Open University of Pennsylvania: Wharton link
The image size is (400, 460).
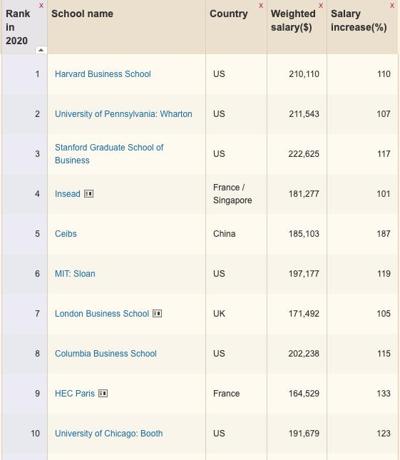[x=123, y=114]
